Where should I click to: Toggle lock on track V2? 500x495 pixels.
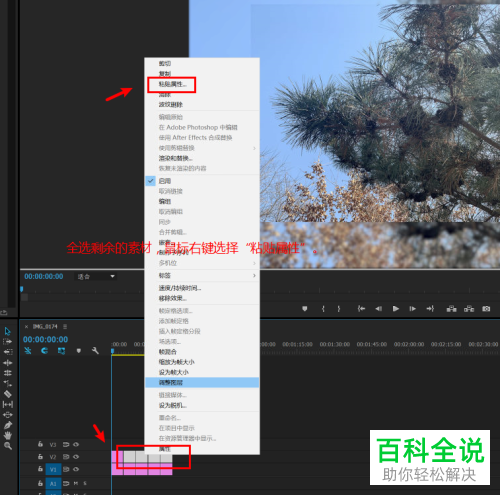tap(40, 456)
